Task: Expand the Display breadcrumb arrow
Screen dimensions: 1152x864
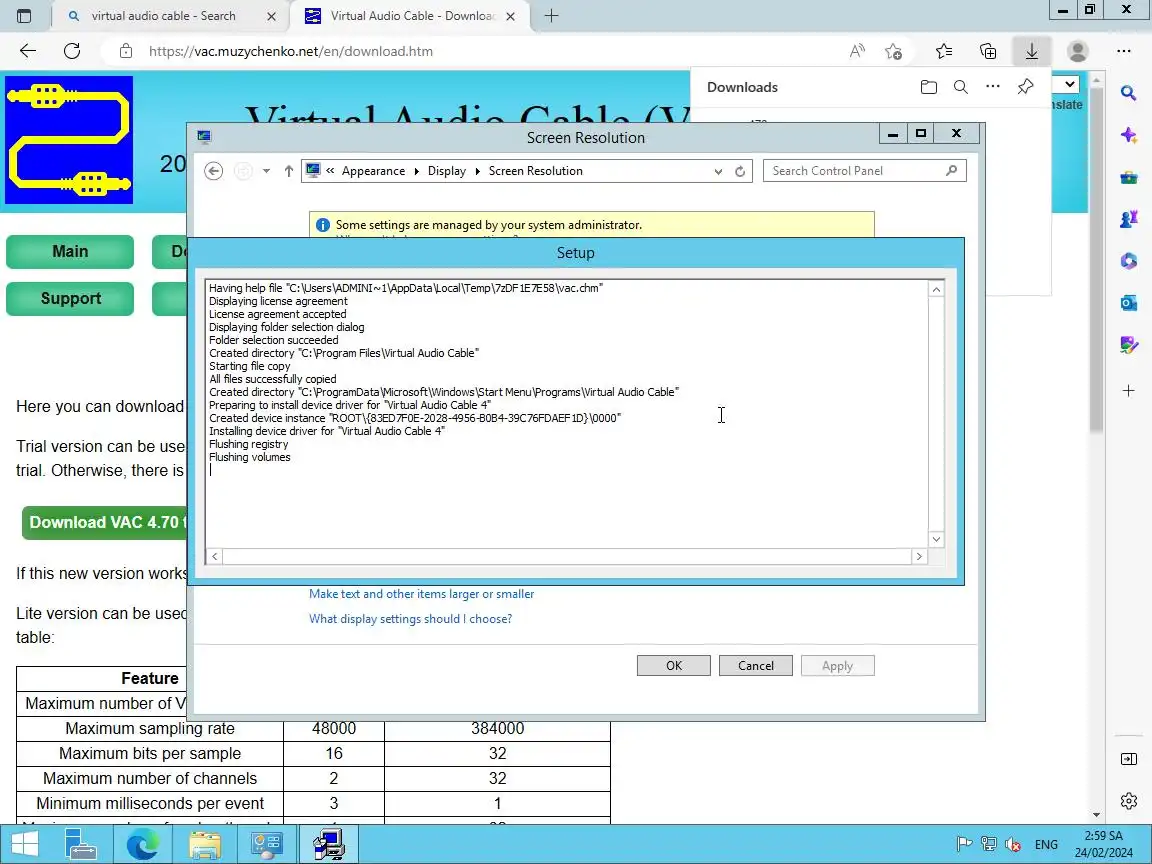Action: 478,170
